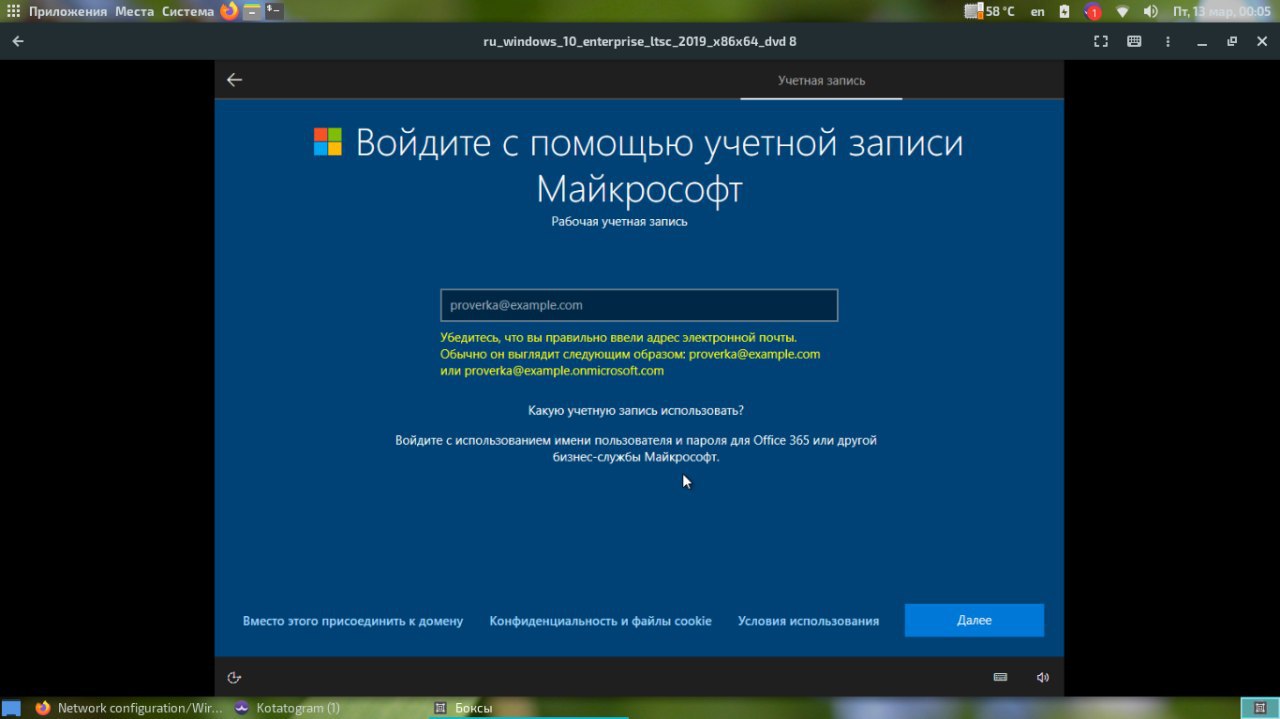Open the Места menu
The width and height of the screenshot is (1280, 719).
[x=134, y=11]
